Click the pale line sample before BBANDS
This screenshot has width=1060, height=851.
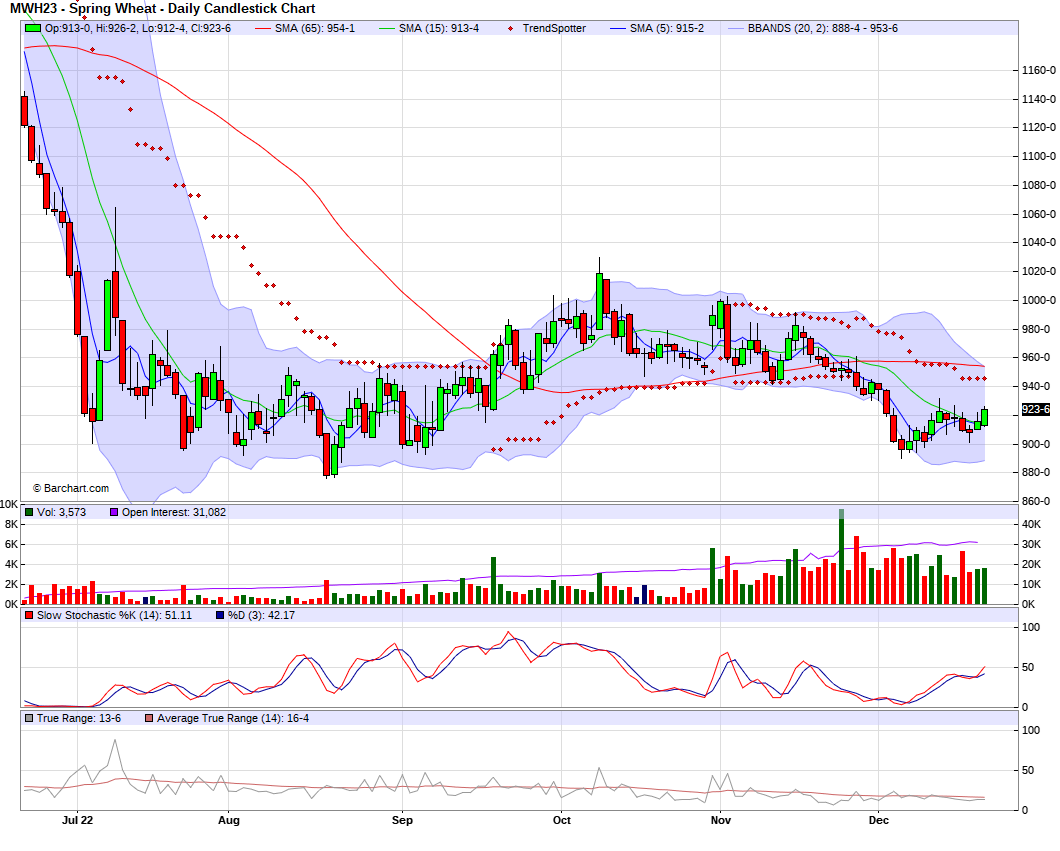click(736, 28)
